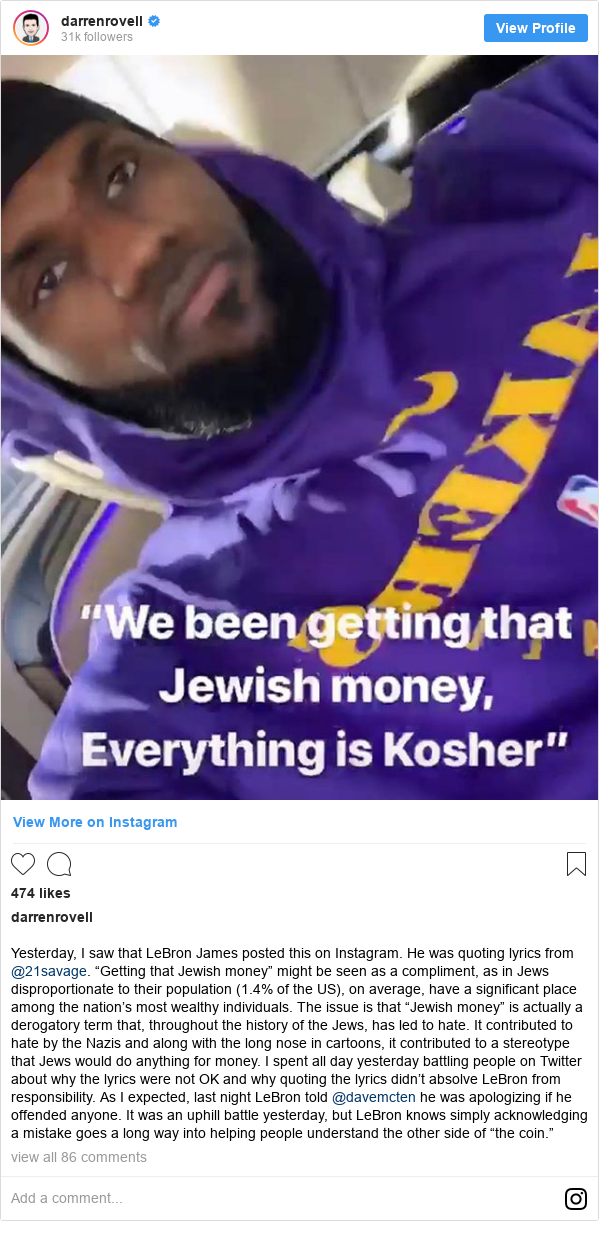Open comments via speech bubble icon

(59, 864)
